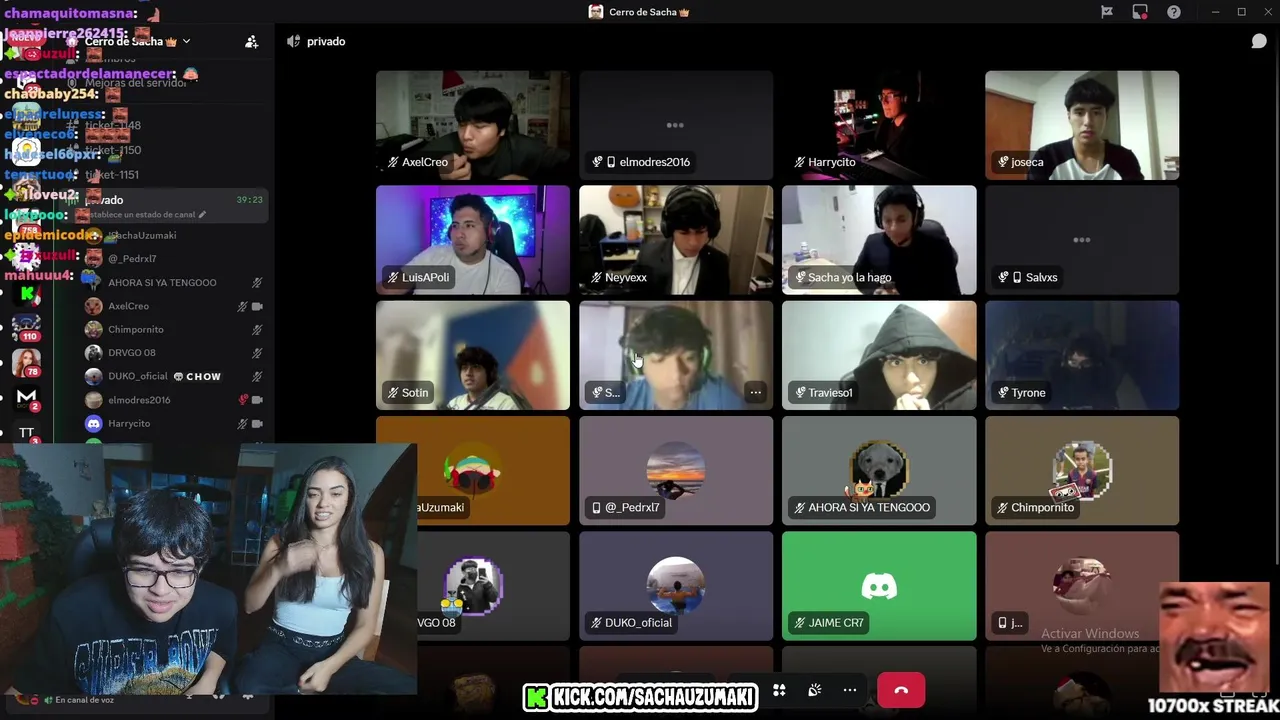1280x720 pixels.
Task: Click muted mic icon beside DRVGO 08 in list
Action: (x=257, y=353)
